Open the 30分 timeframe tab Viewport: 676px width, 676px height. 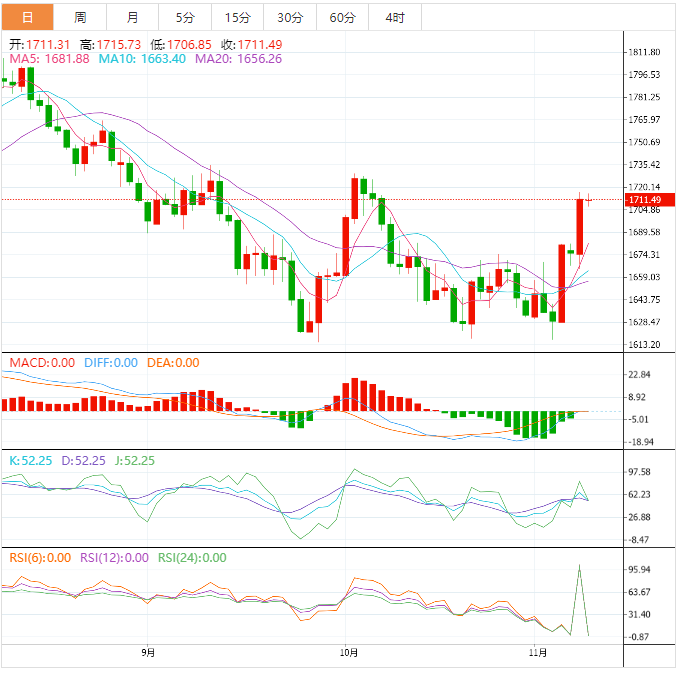(x=290, y=18)
